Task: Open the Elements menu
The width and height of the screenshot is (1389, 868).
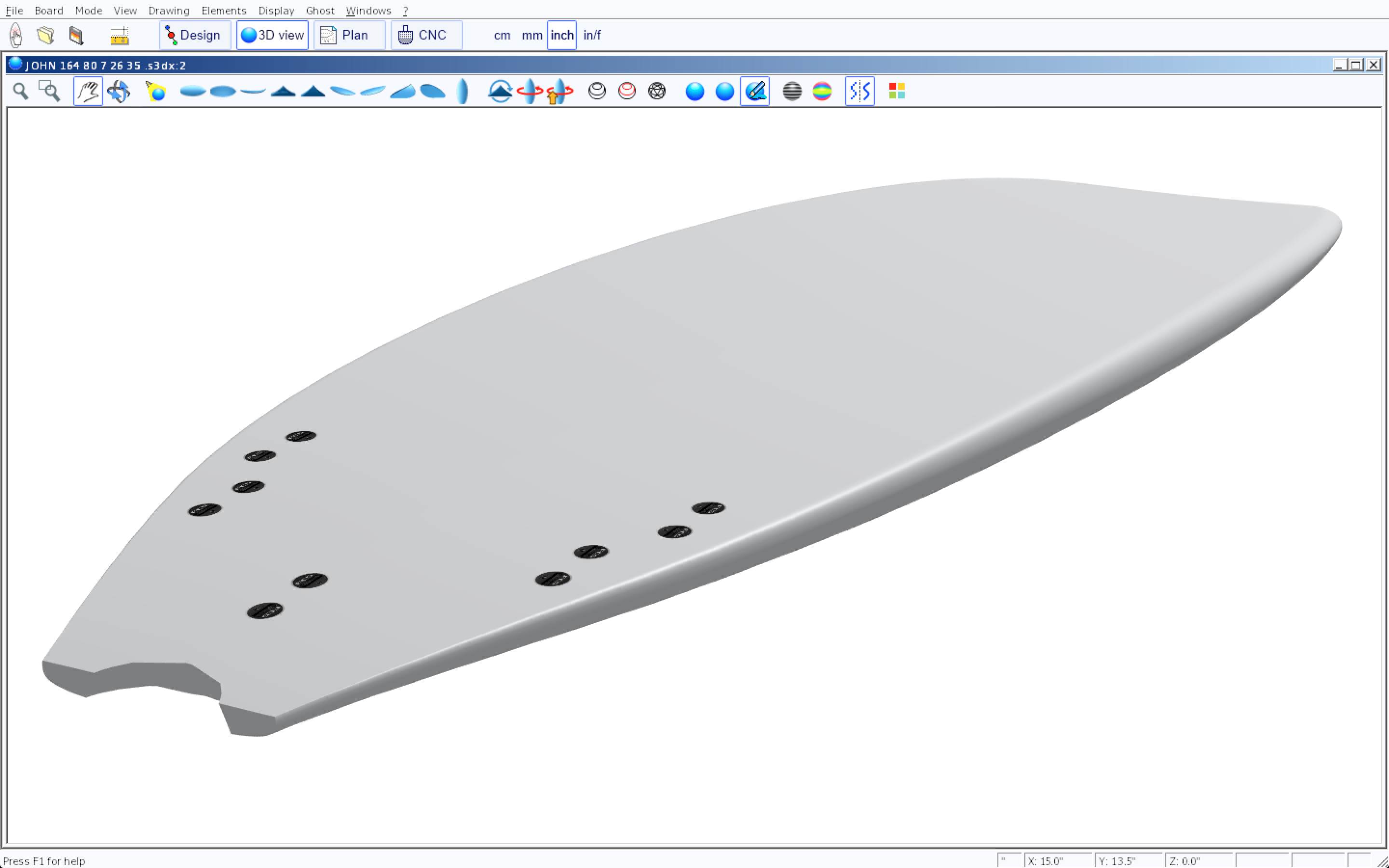Action: 223,10
